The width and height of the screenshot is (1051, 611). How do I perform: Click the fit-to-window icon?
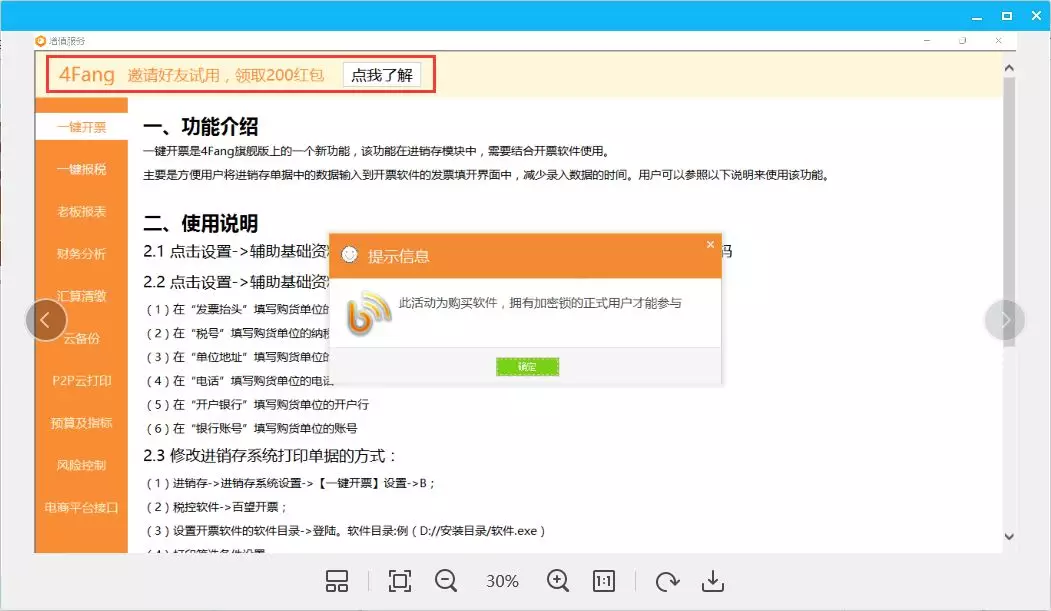pos(399,581)
